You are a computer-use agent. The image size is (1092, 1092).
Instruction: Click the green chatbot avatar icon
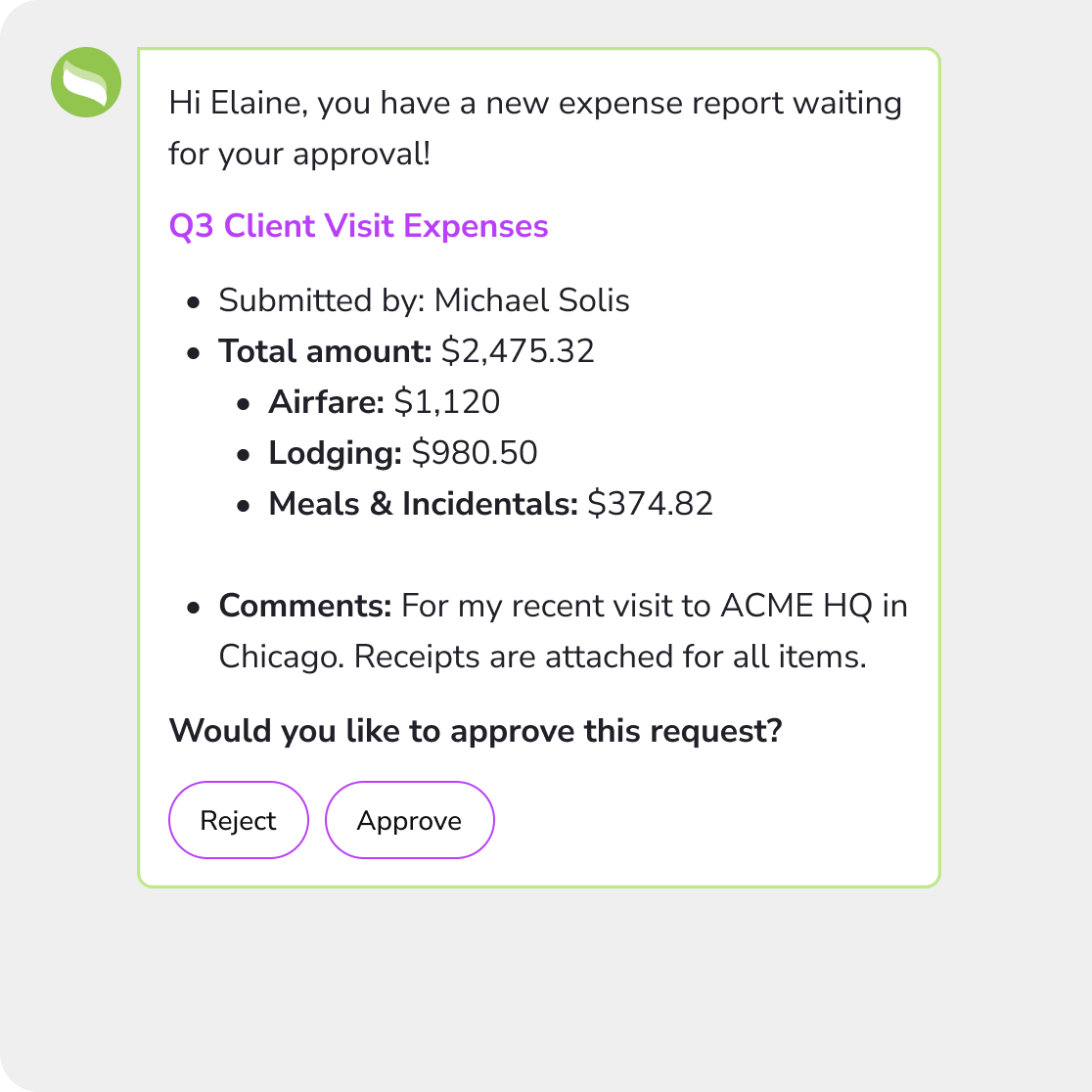(x=86, y=82)
